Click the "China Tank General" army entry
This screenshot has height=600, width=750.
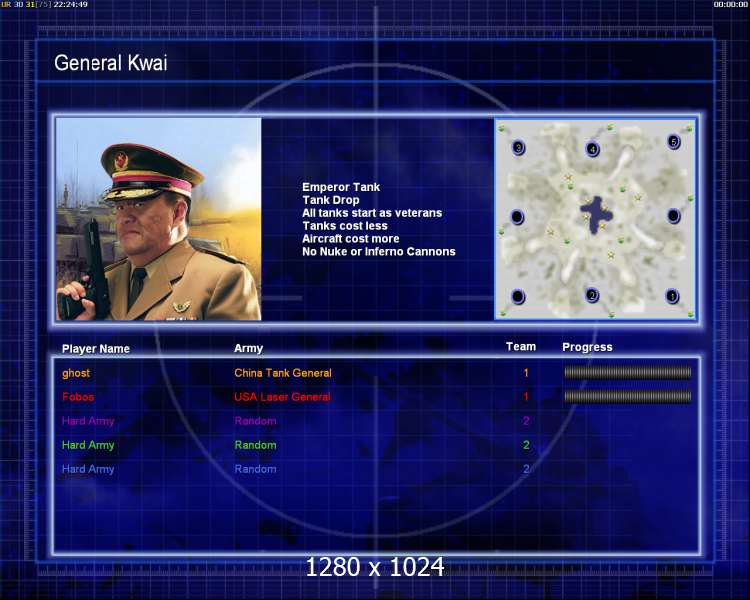click(x=283, y=373)
